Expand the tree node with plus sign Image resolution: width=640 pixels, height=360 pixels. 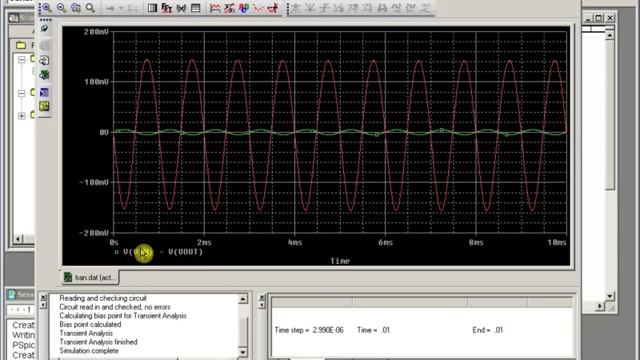[x=22, y=116]
